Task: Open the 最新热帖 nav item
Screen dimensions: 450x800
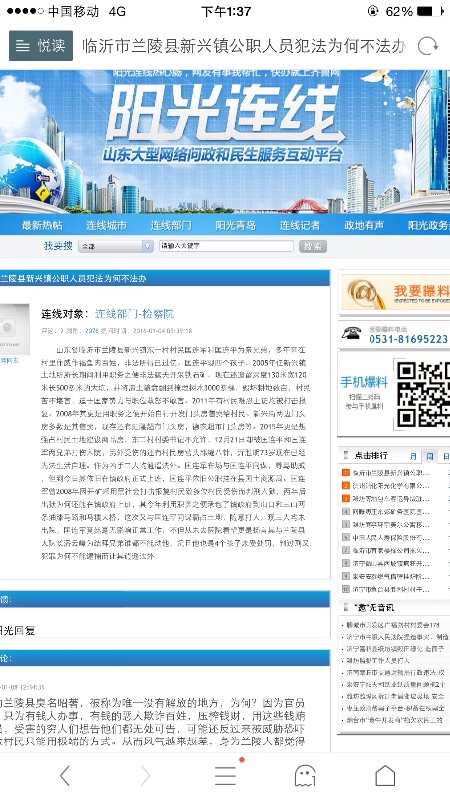Action: point(42,225)
